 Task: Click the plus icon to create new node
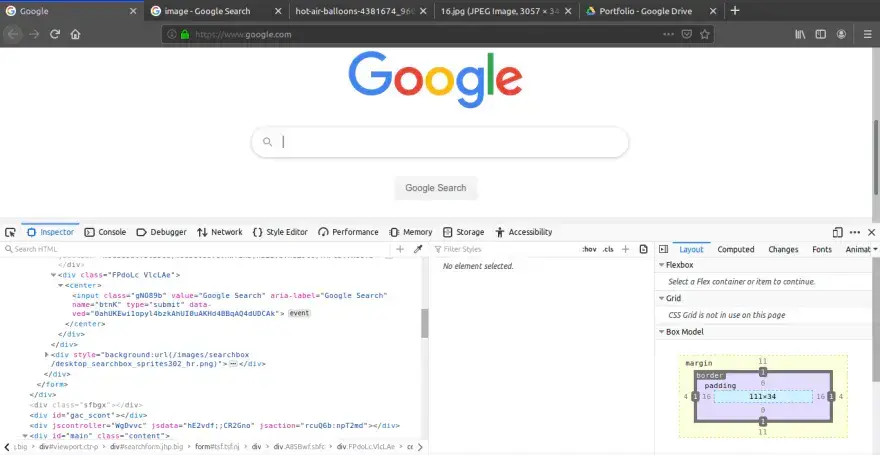pyautogui.click(x=400, y=249)
